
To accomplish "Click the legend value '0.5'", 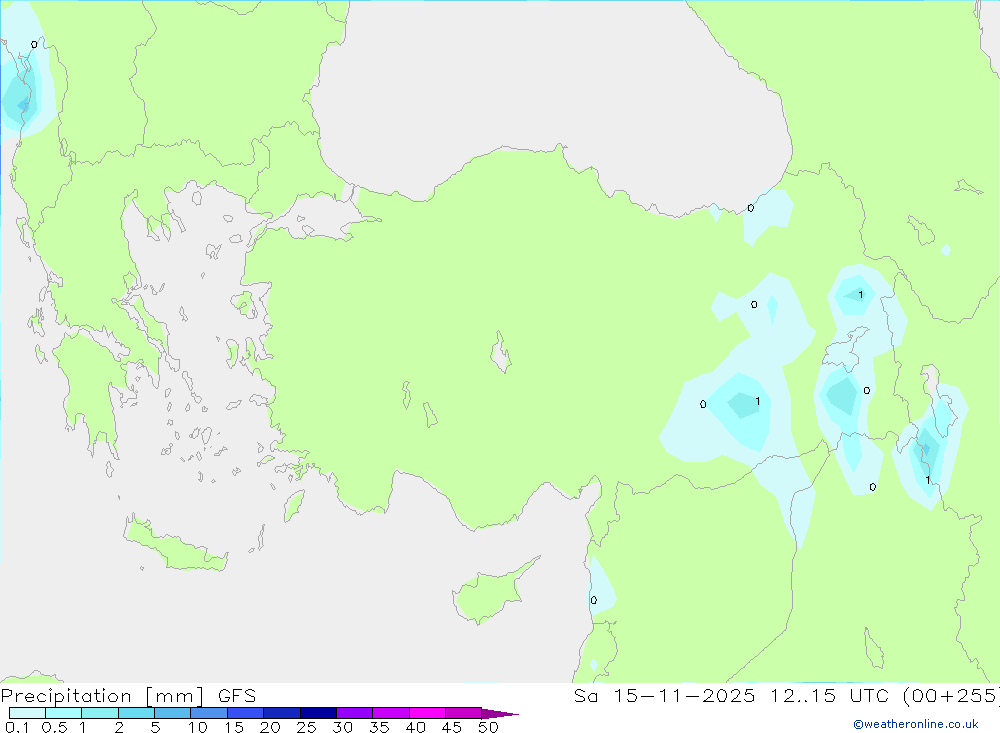I will pos(54,727).
